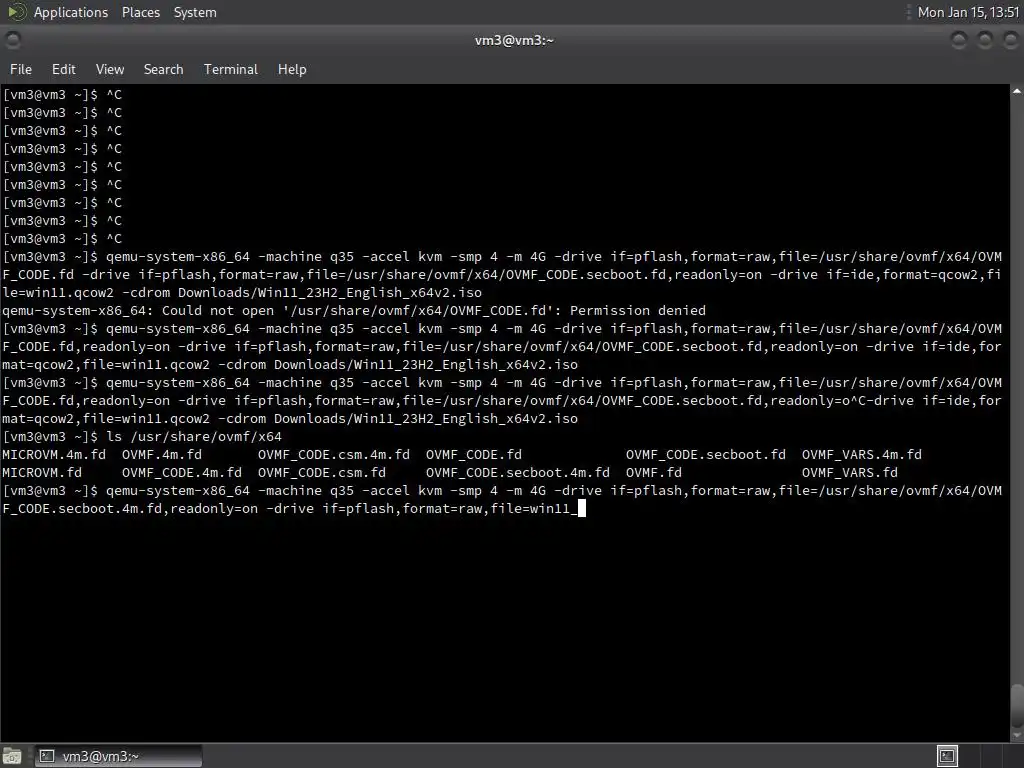This screenshot has width=1024, height=768.
Task: Click OVMF_CODE.secboot.4m.fd in the listing
Action: pos(518,472)
